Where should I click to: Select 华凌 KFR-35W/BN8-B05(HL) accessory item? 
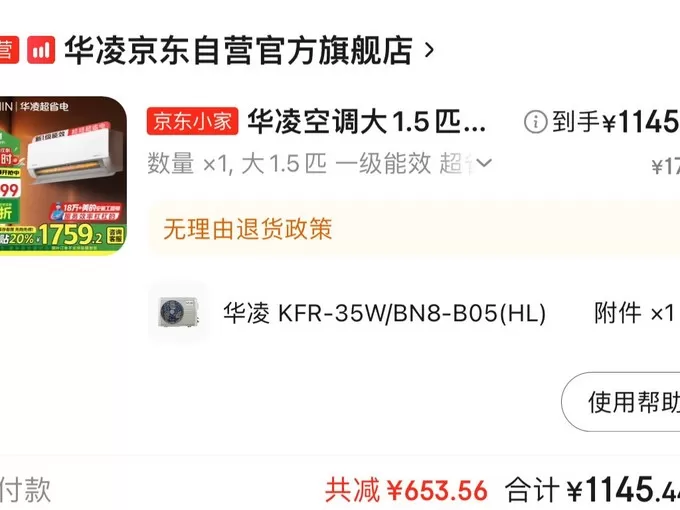[384, 313]
